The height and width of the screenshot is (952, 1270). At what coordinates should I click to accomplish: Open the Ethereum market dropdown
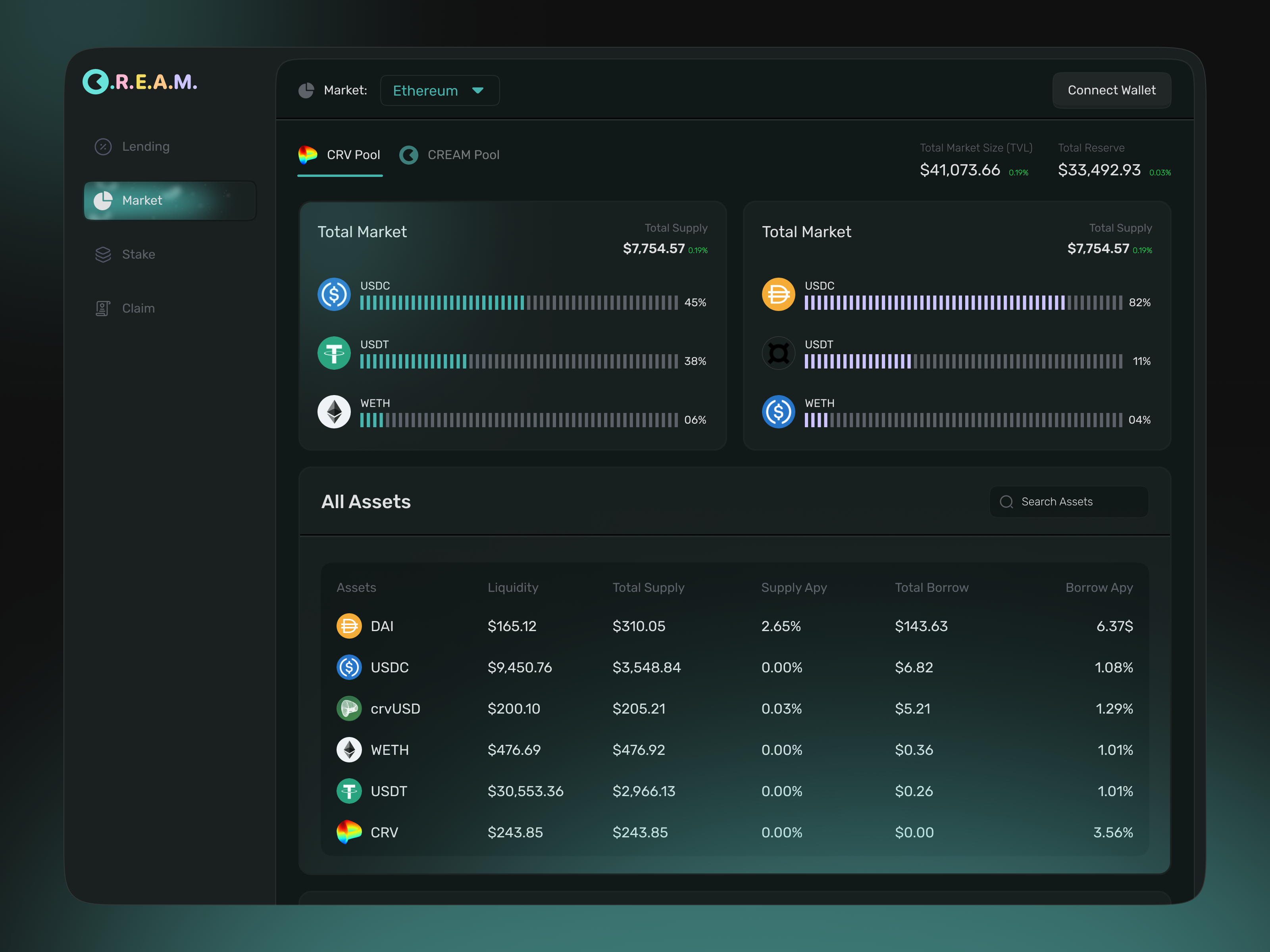[x=440, y=91]
